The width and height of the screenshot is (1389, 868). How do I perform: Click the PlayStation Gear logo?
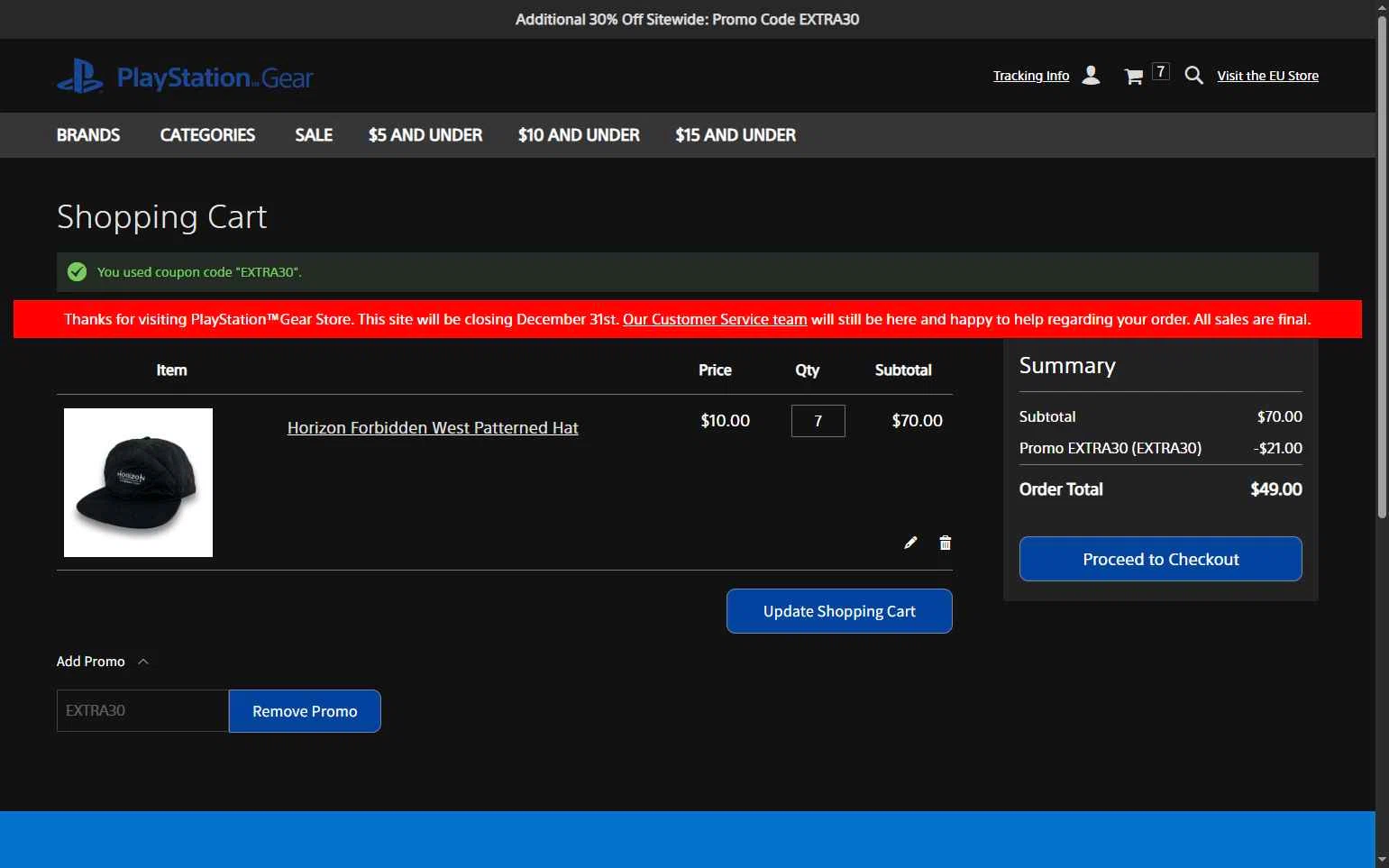pos(185,77)
